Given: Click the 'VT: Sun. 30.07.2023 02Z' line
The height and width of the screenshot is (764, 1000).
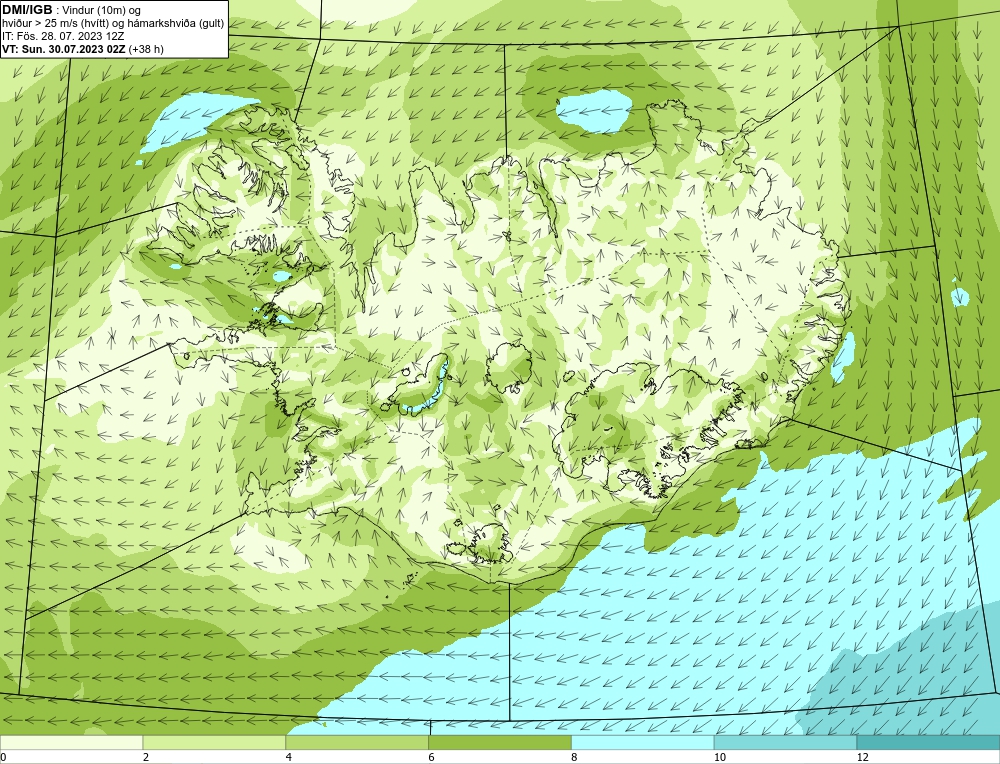Looking at the screenshot, I should (64, 49).
